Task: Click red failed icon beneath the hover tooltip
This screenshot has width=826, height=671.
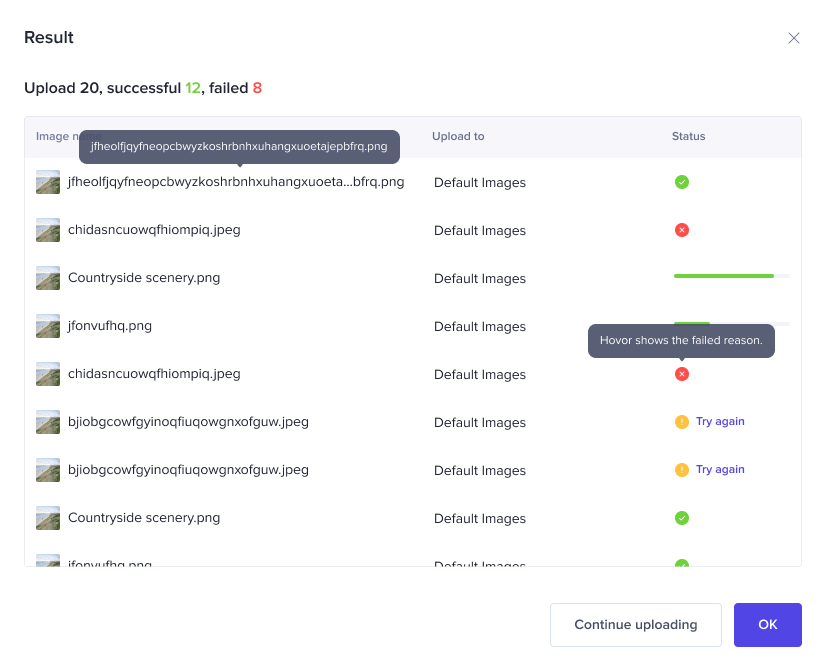Action: pos(682,374)
